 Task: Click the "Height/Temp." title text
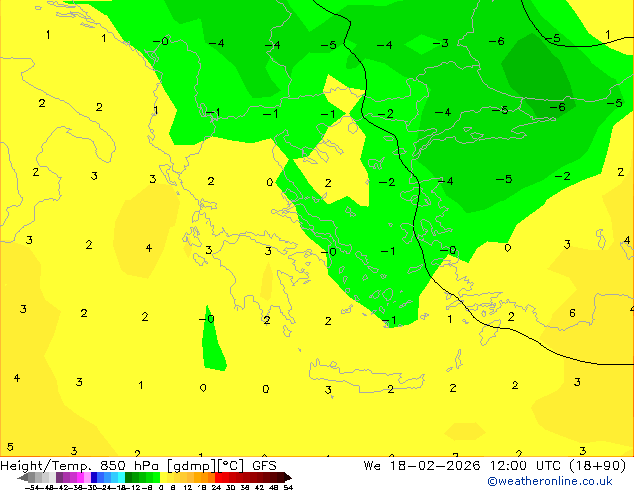pos(45,466)
